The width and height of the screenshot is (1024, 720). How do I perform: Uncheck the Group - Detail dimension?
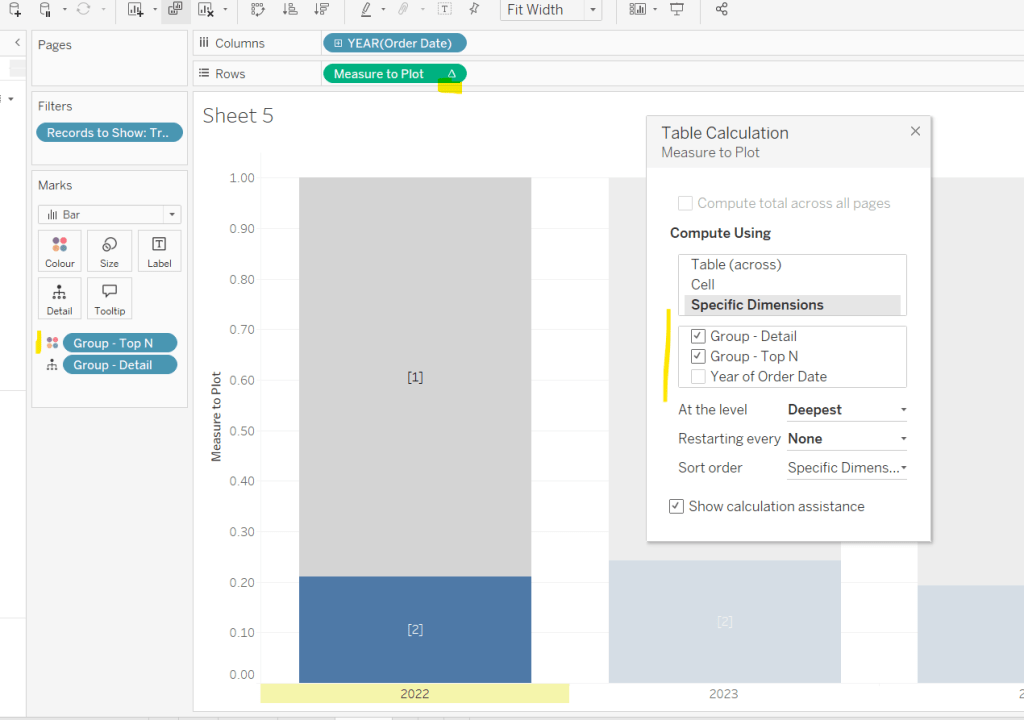[x=698, y=337]
